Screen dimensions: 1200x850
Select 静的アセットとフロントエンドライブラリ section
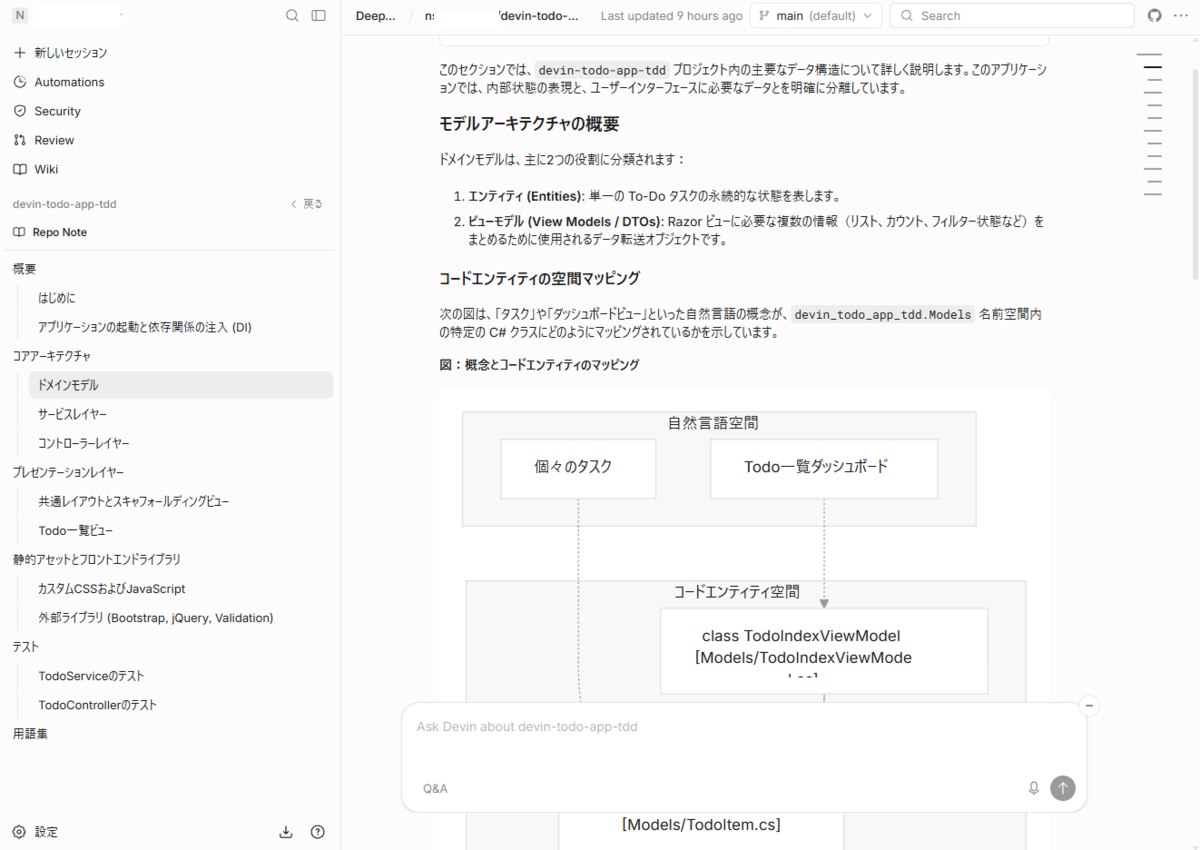96,559
